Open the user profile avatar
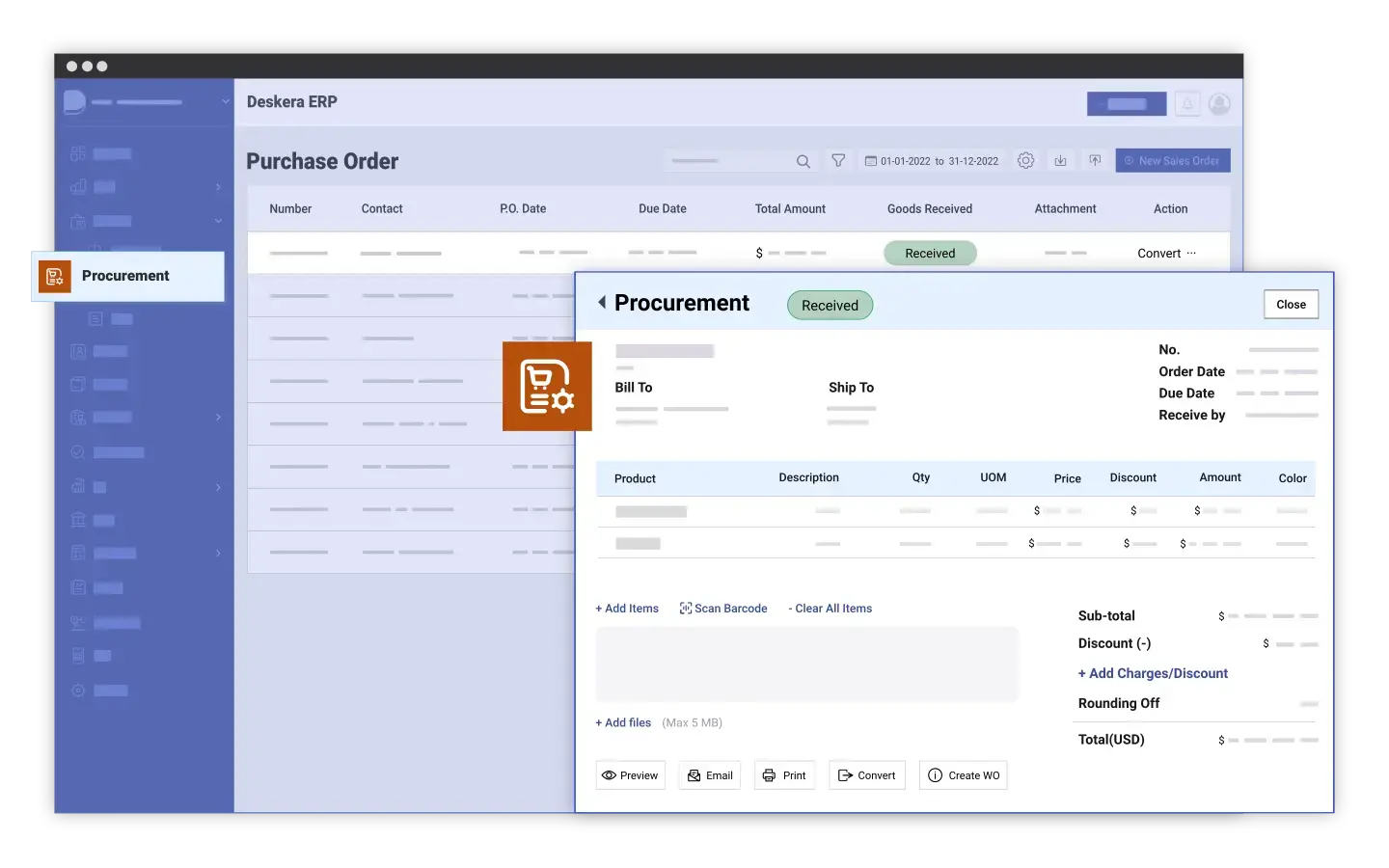 coord(1219,104)
